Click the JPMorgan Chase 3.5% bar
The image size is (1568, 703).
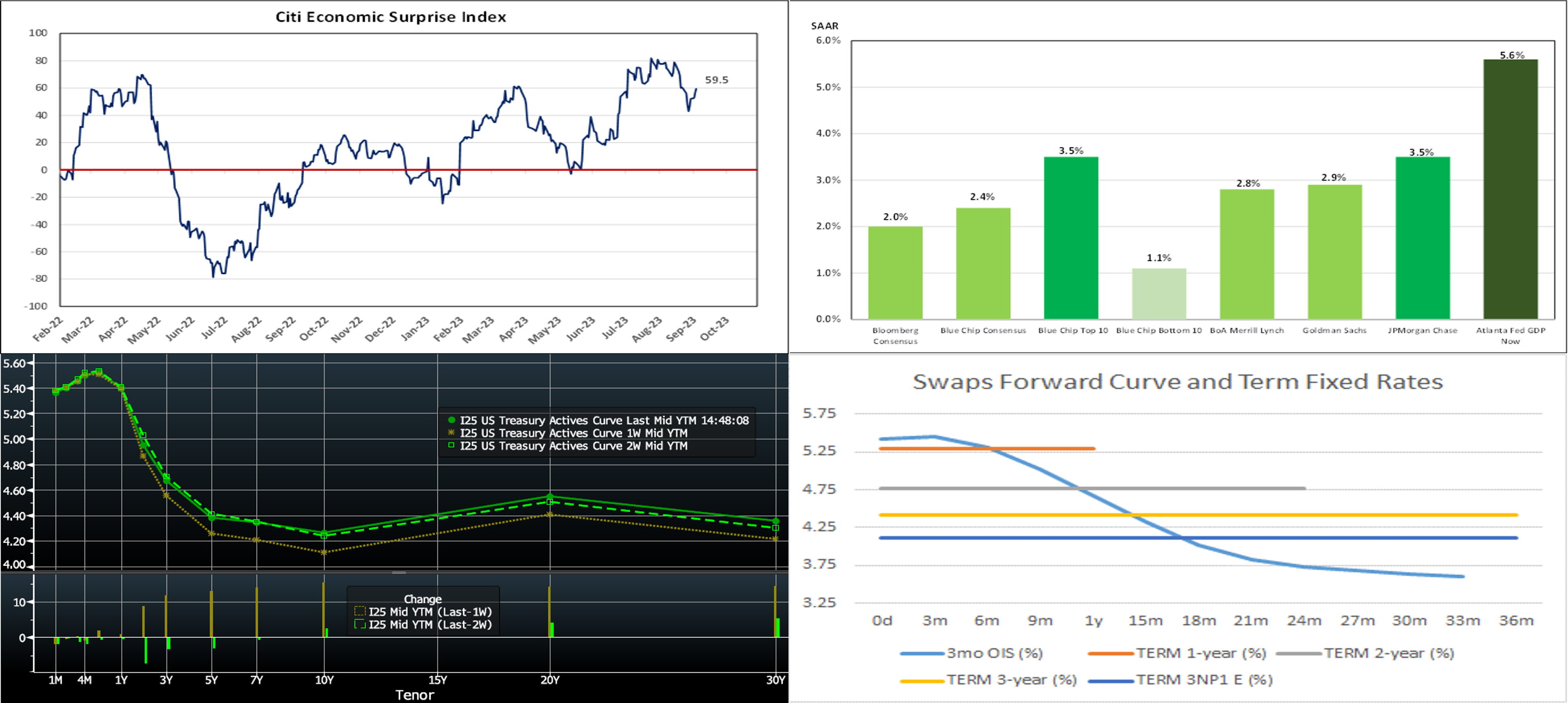(1422, 238)
